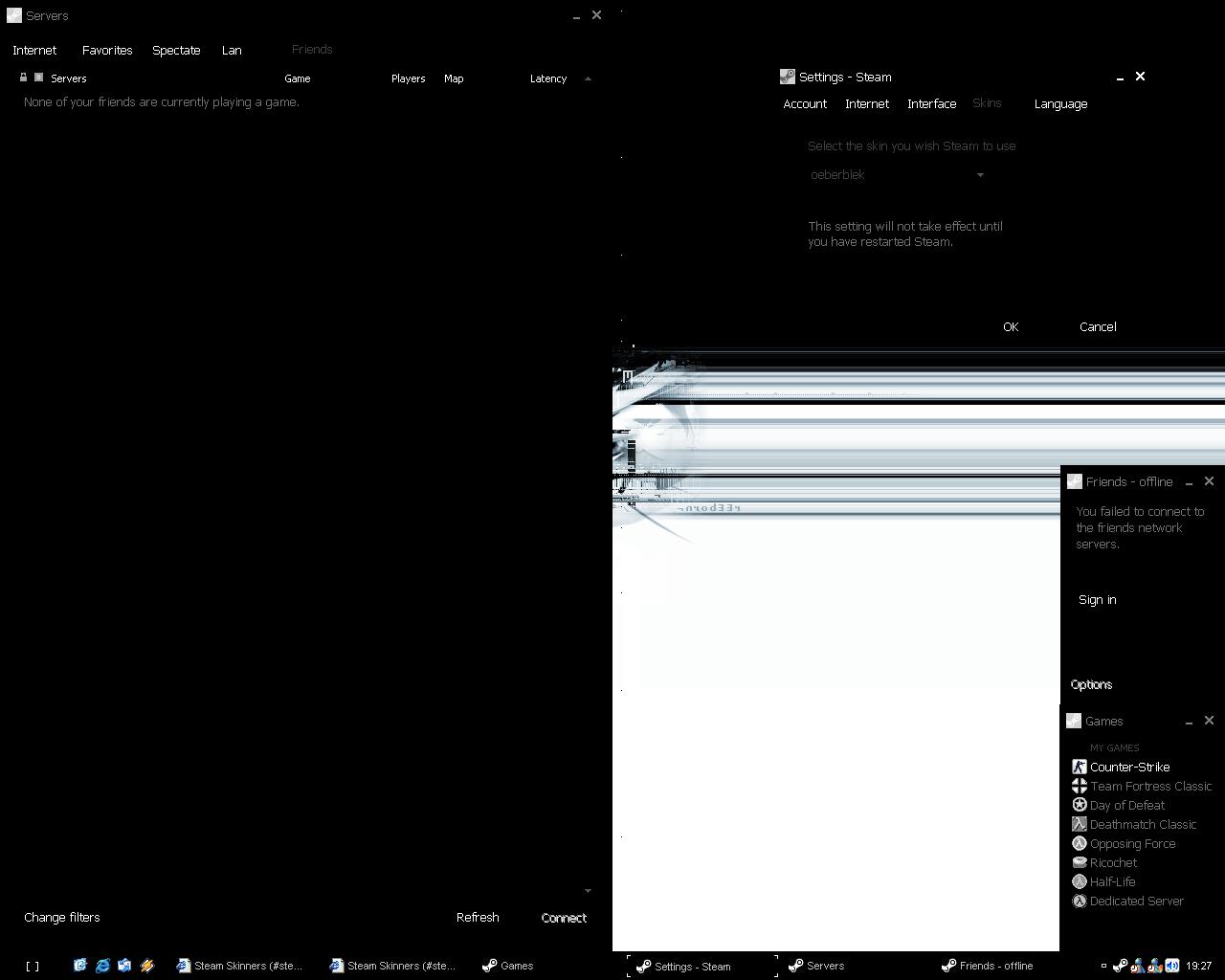The width and height of the screenshot is (1225, 980).
Task: Click server list scroll down arrow
Action: click(x=588, y=891)
